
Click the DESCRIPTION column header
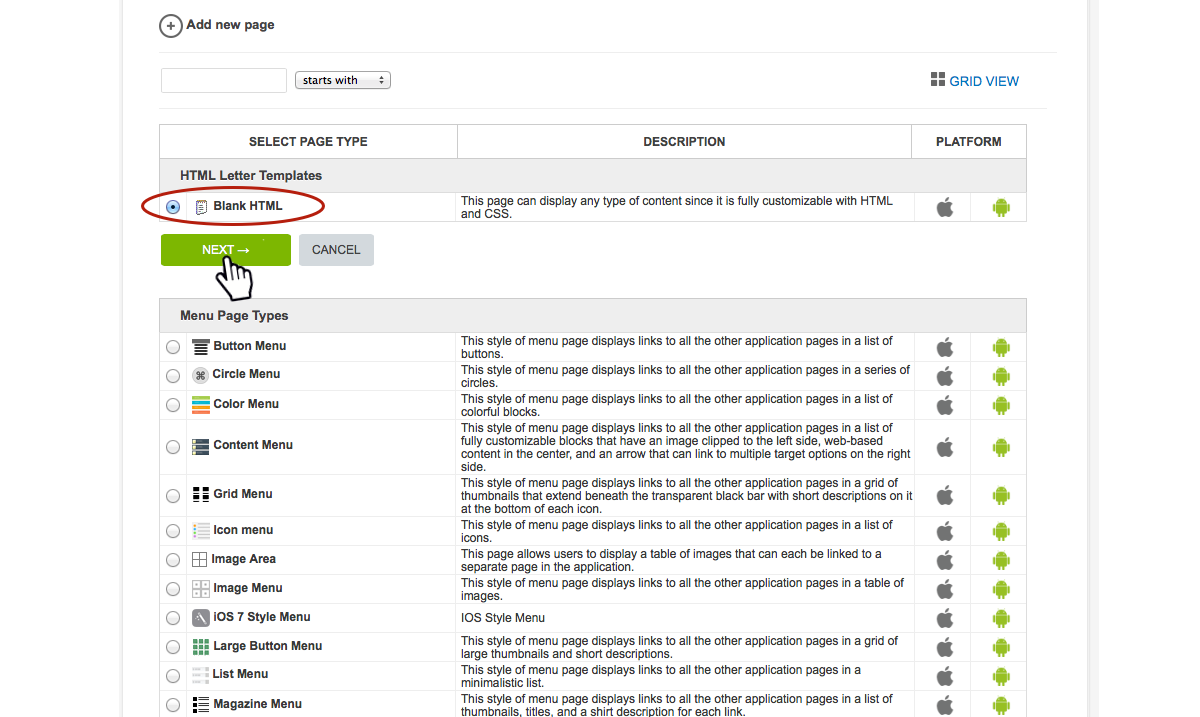coord(685,141)
